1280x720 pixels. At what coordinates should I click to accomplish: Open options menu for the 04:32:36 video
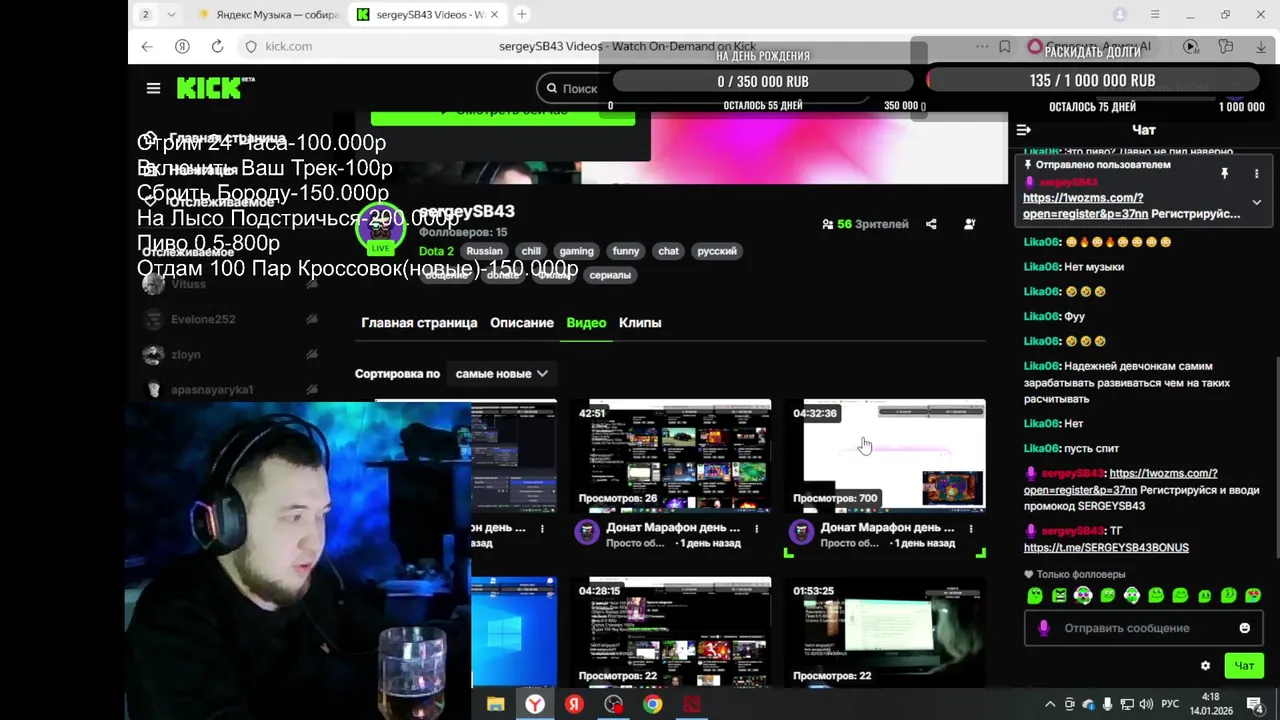[x=971, y=528]
